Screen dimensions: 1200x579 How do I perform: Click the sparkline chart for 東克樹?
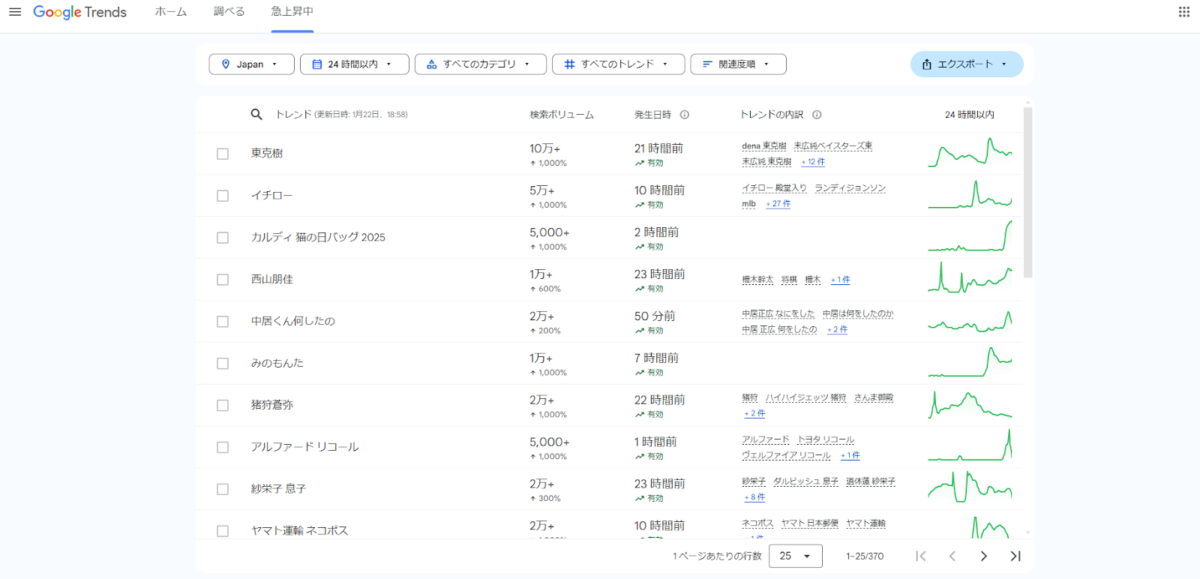pos(970,153)
